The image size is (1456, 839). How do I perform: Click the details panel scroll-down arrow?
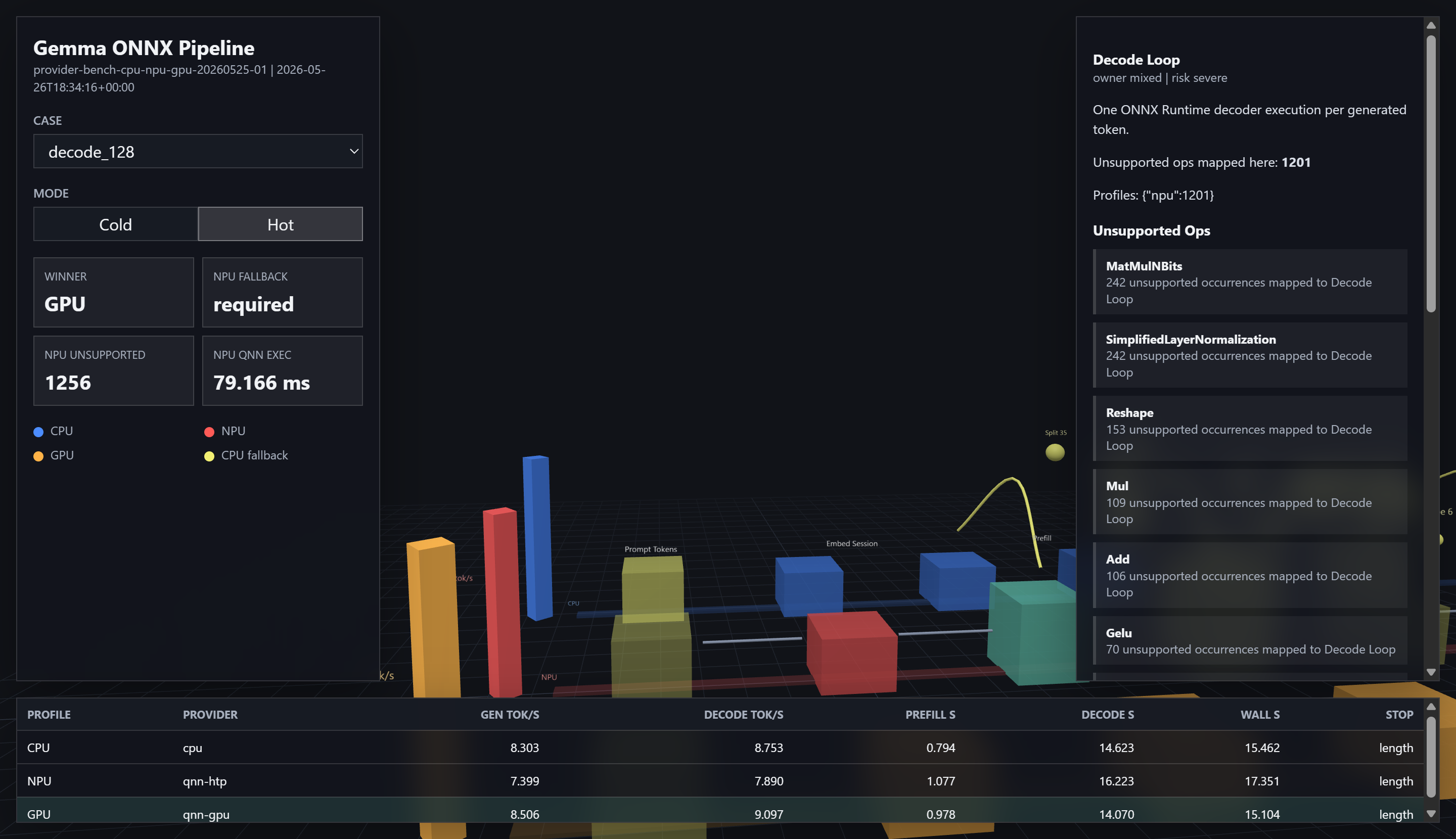1431,672
